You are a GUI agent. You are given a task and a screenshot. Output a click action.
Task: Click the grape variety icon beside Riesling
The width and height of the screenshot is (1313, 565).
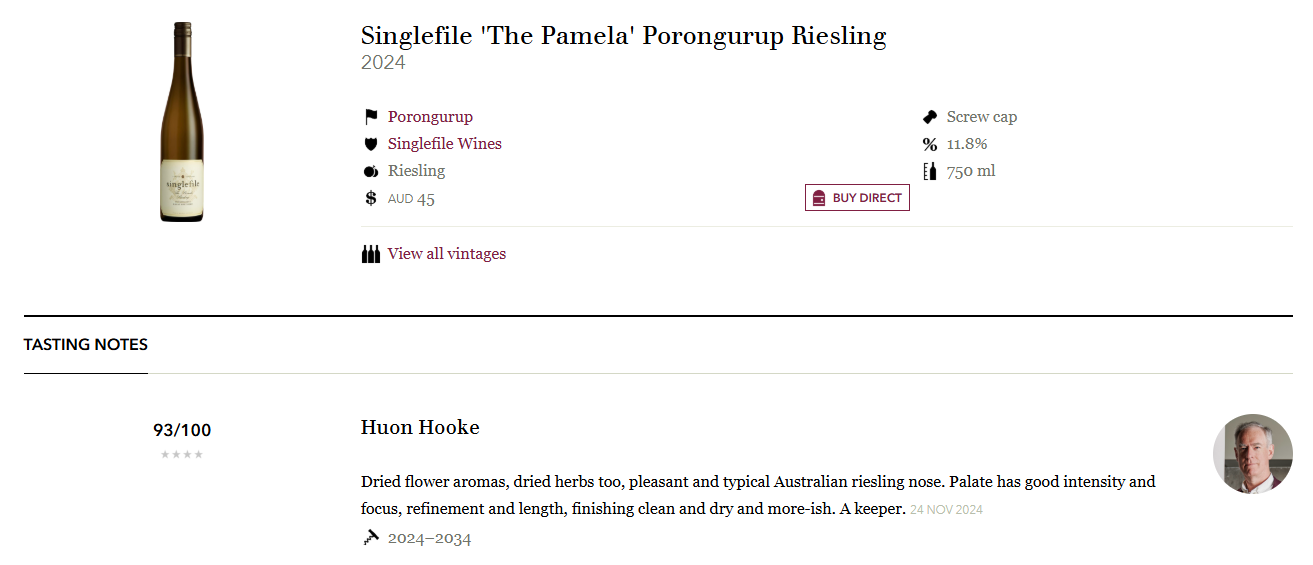pos(371,171)
